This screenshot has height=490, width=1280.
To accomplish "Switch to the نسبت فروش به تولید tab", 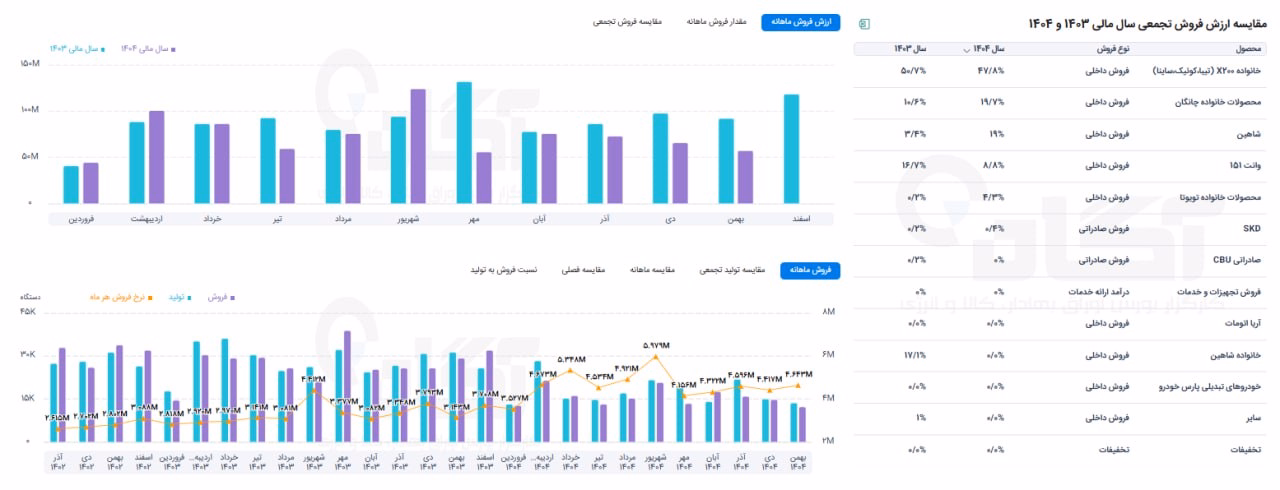I will pos(505,270).
